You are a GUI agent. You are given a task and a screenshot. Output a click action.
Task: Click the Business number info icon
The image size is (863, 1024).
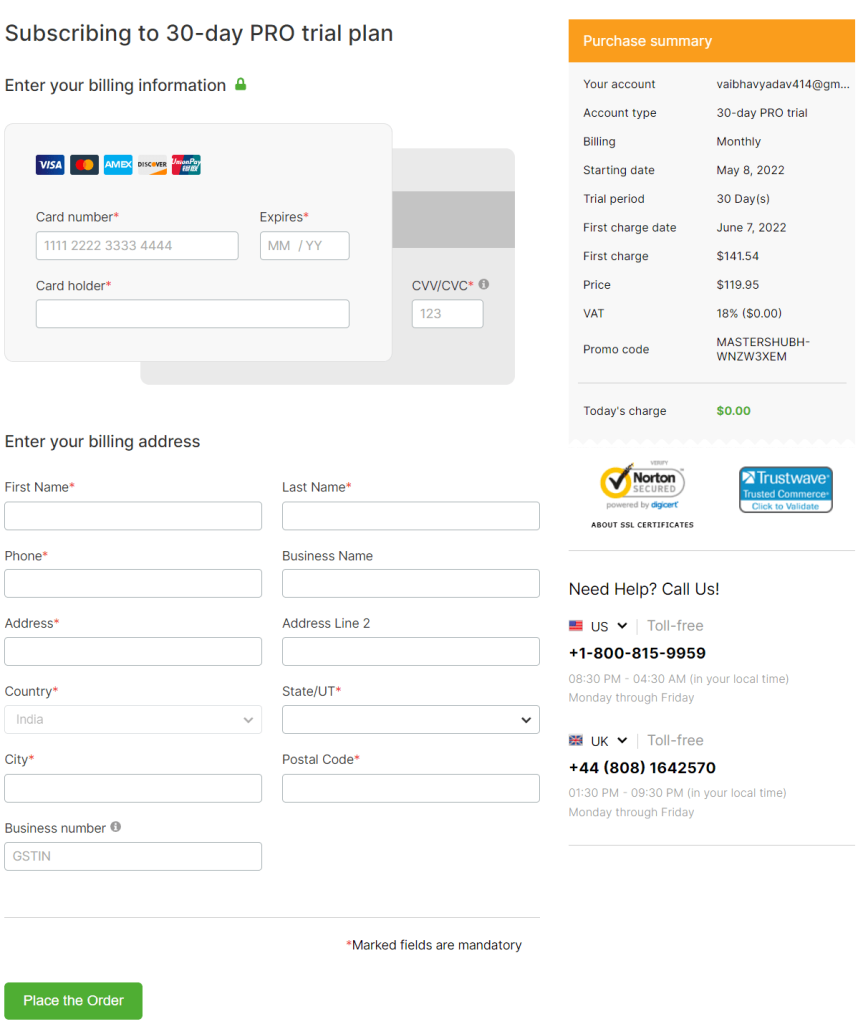coord(116,827)
